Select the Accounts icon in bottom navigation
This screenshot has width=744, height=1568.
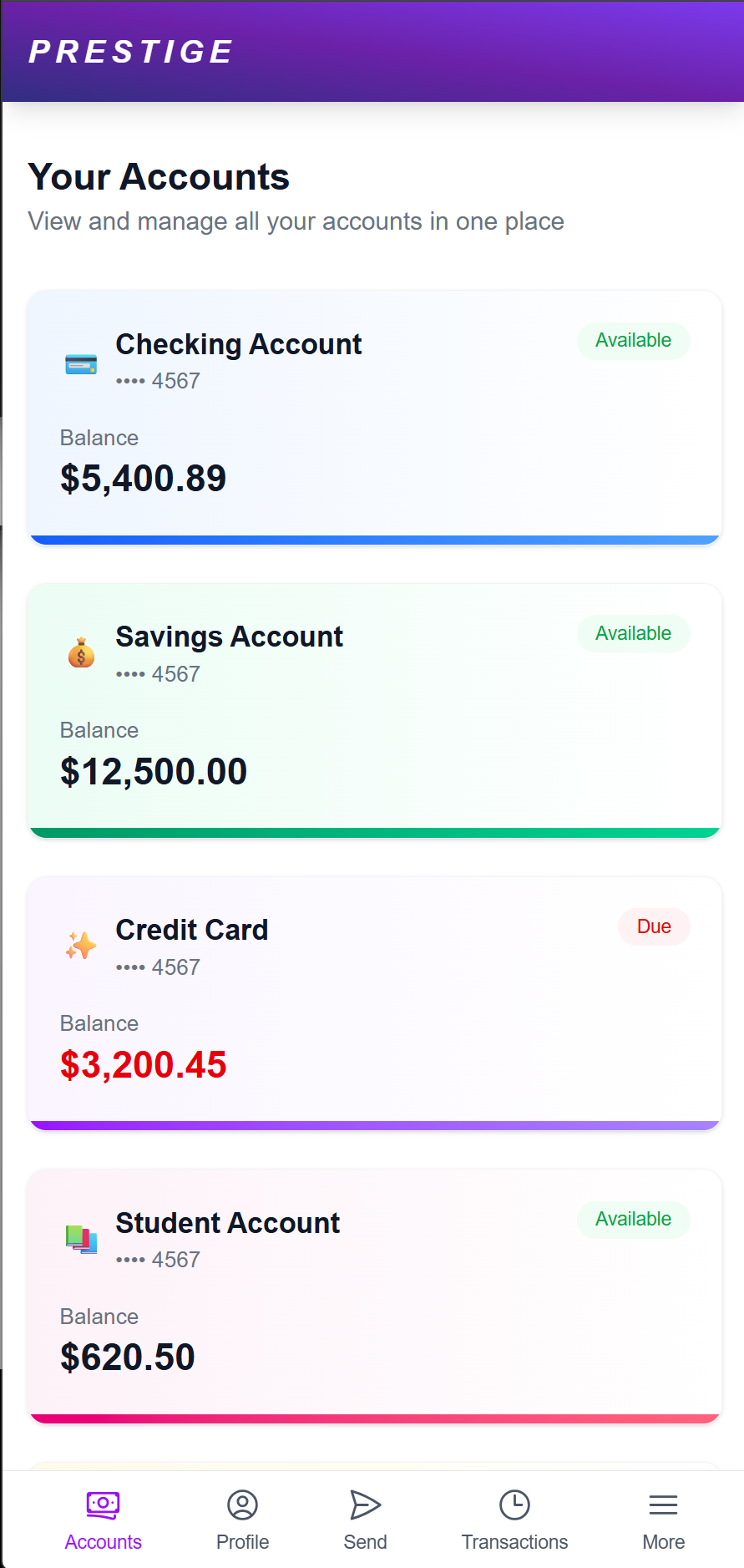[x=103, y=1504]
